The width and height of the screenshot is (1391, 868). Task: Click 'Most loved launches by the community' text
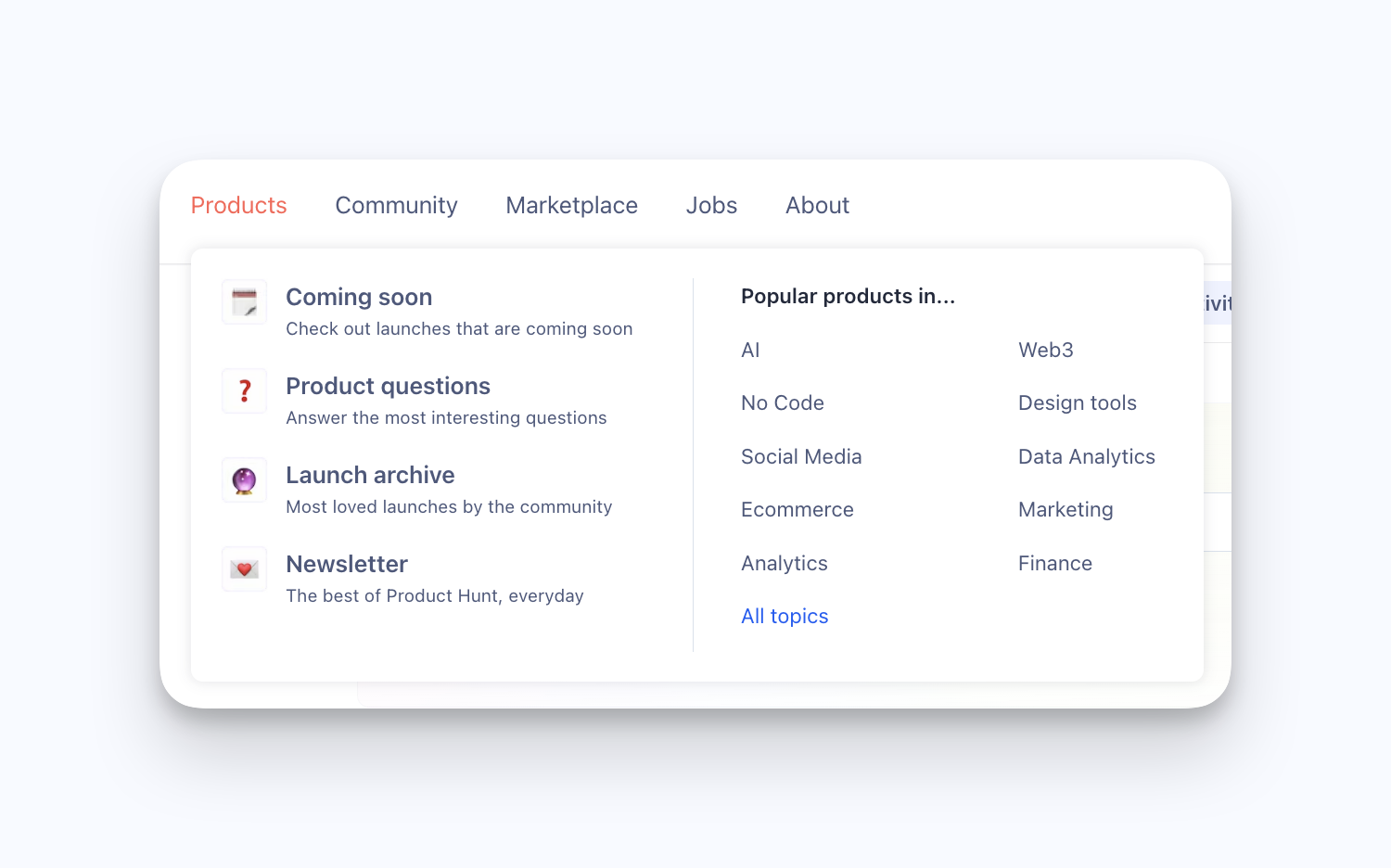click(x=449, y=506)
